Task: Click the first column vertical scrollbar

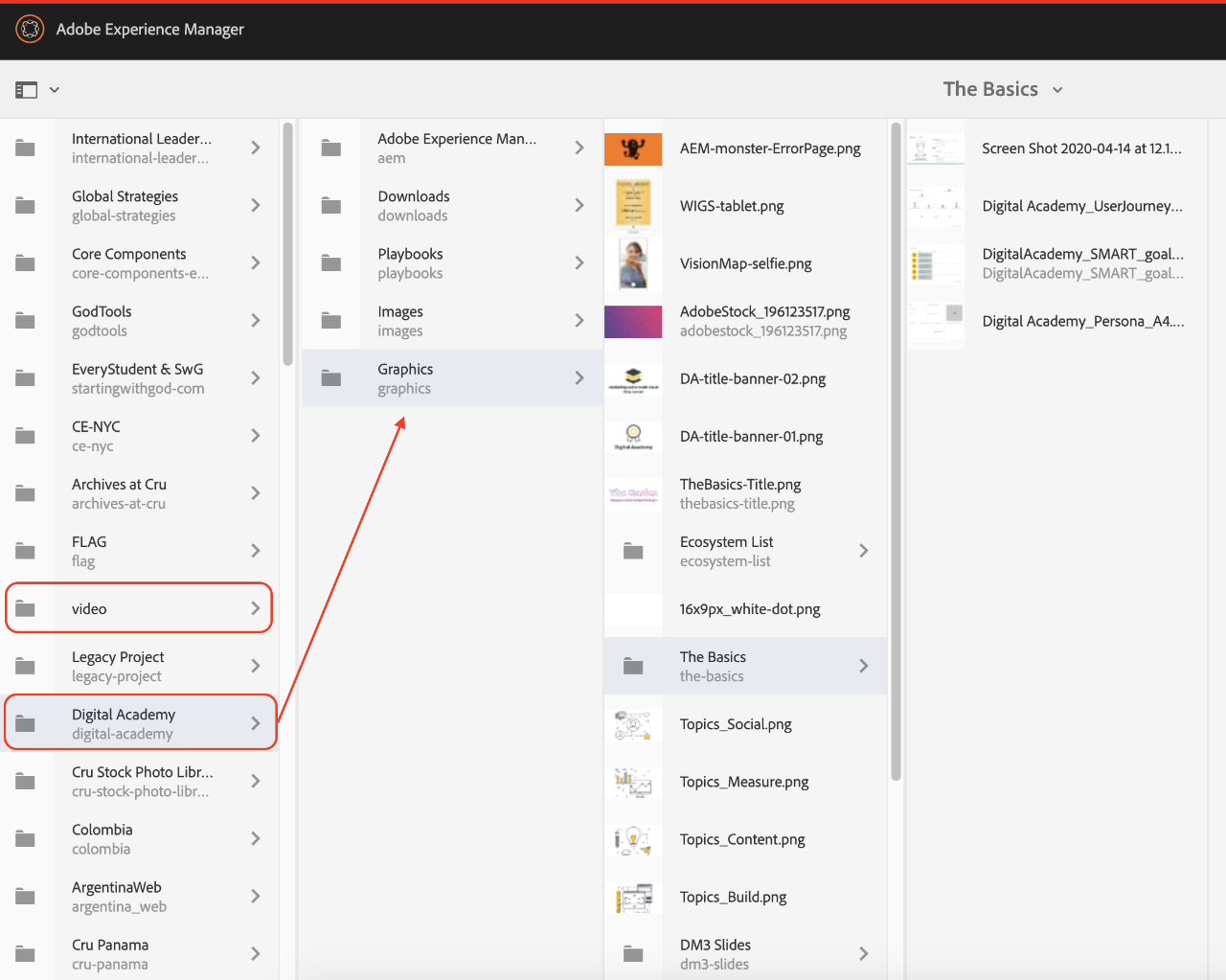Action: 288,243
